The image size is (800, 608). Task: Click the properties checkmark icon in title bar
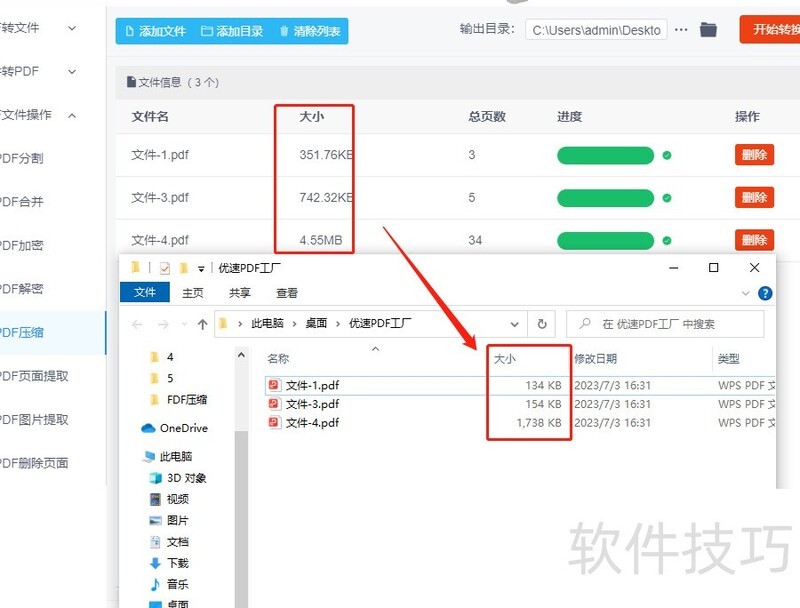click(165, 268)
